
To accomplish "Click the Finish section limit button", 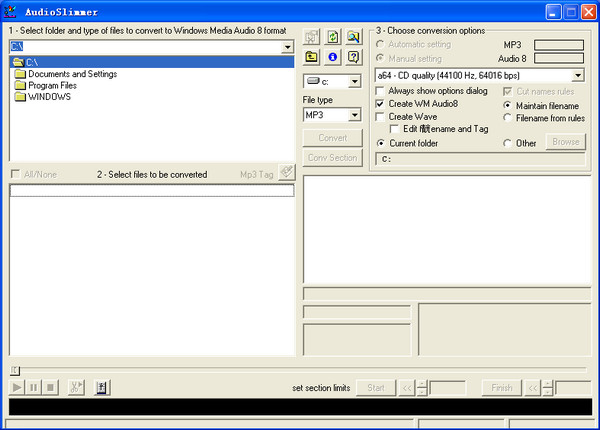I will [502, 388].
